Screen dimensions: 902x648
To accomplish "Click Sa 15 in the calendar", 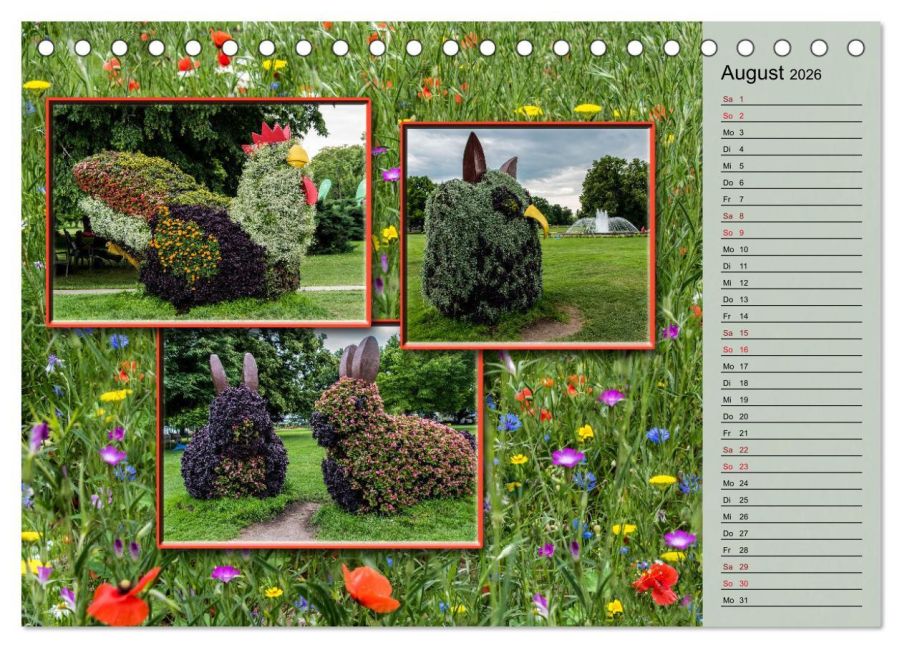I will point(792,333).
